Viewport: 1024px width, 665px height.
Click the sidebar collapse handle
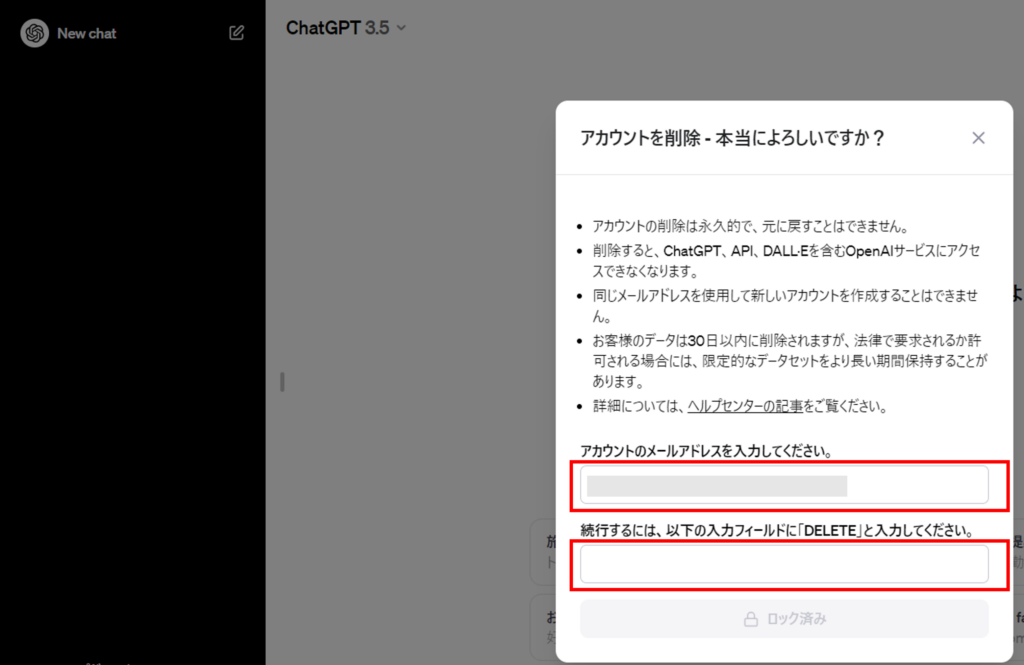[x=282, y=382]
